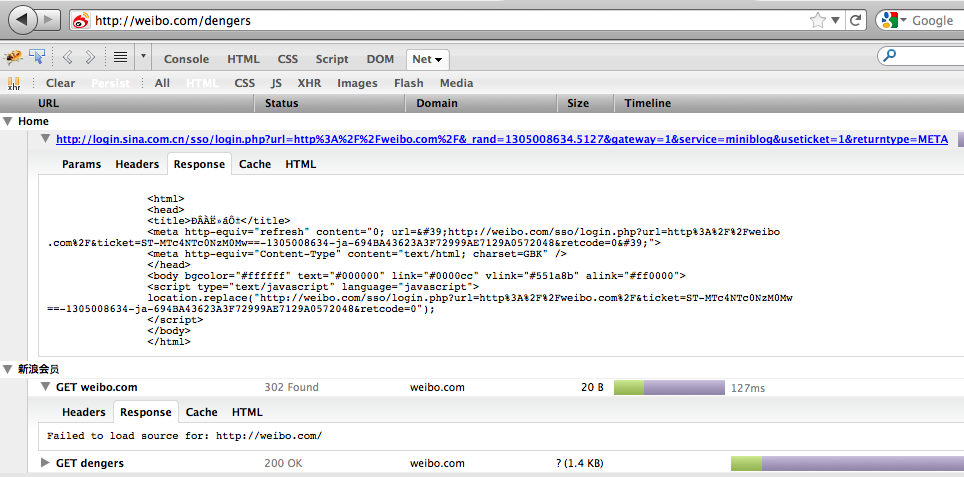Click the Domain column header
The width and height of the screenshot is (964, 477).
[481, 103]
